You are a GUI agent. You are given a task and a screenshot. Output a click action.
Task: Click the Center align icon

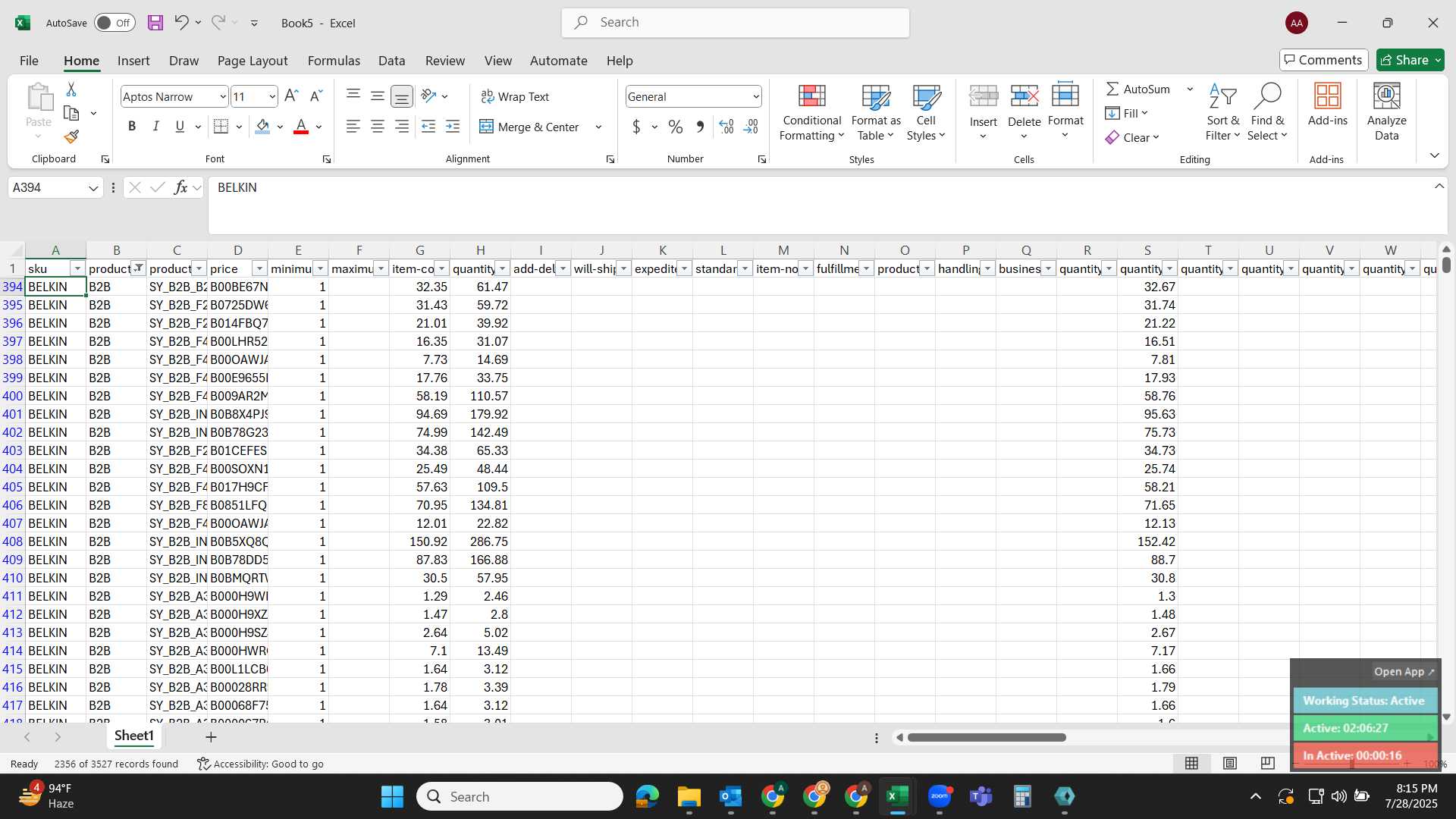tap(378, 127)
